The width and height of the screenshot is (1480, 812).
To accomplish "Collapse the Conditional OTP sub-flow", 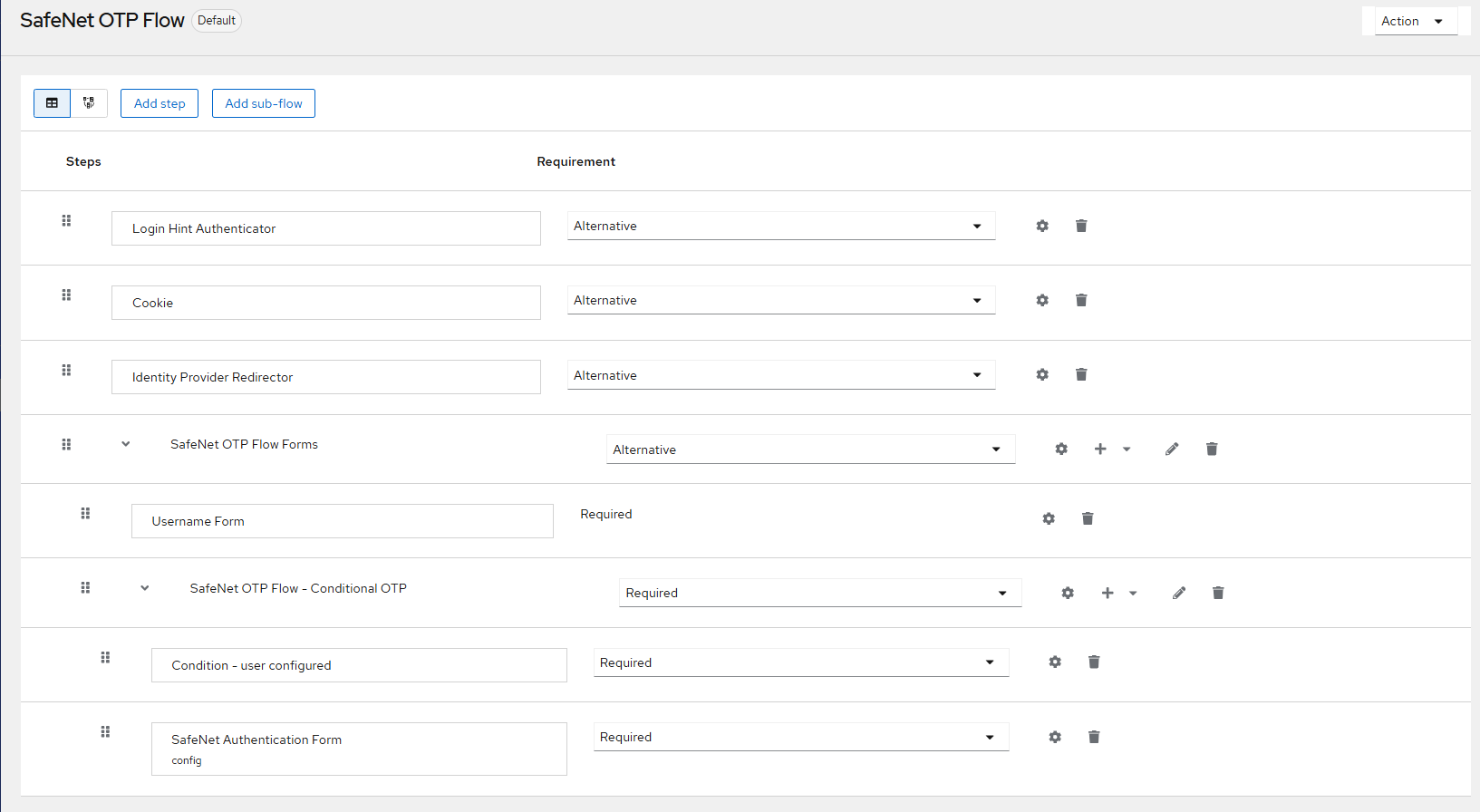I will click(145, 588).
